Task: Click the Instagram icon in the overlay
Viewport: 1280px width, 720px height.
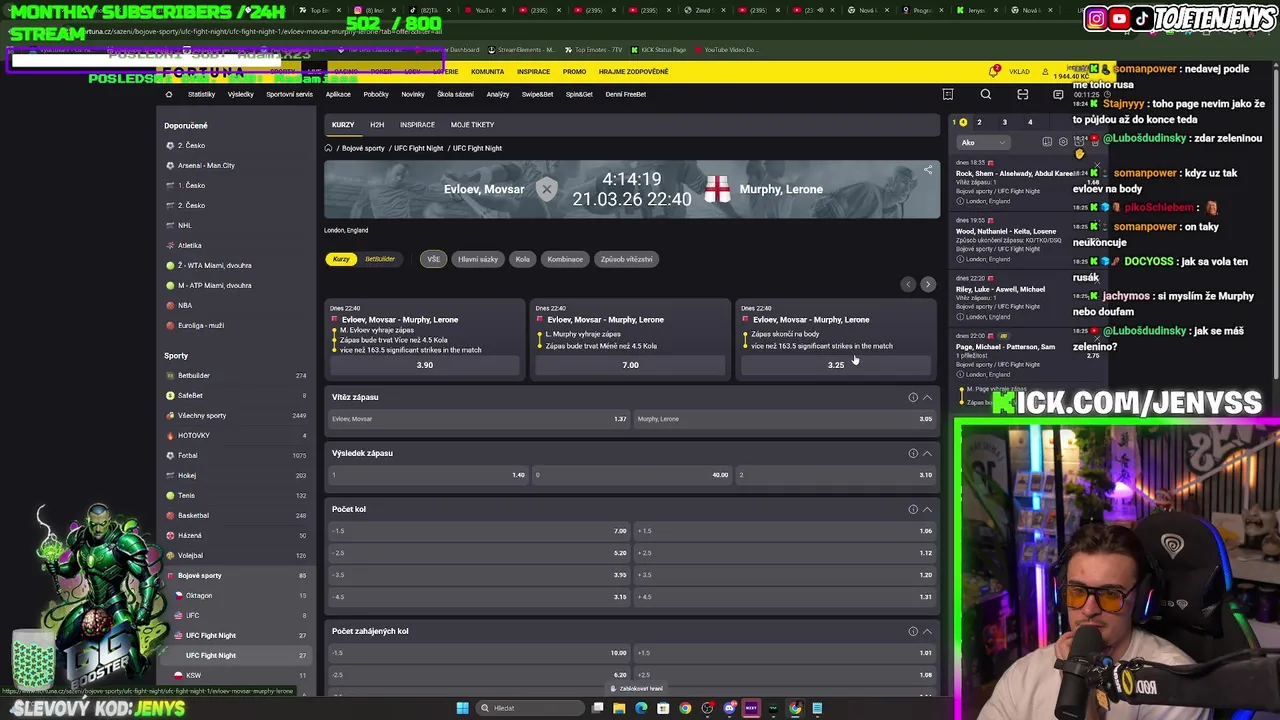Action: [1096, 18]
